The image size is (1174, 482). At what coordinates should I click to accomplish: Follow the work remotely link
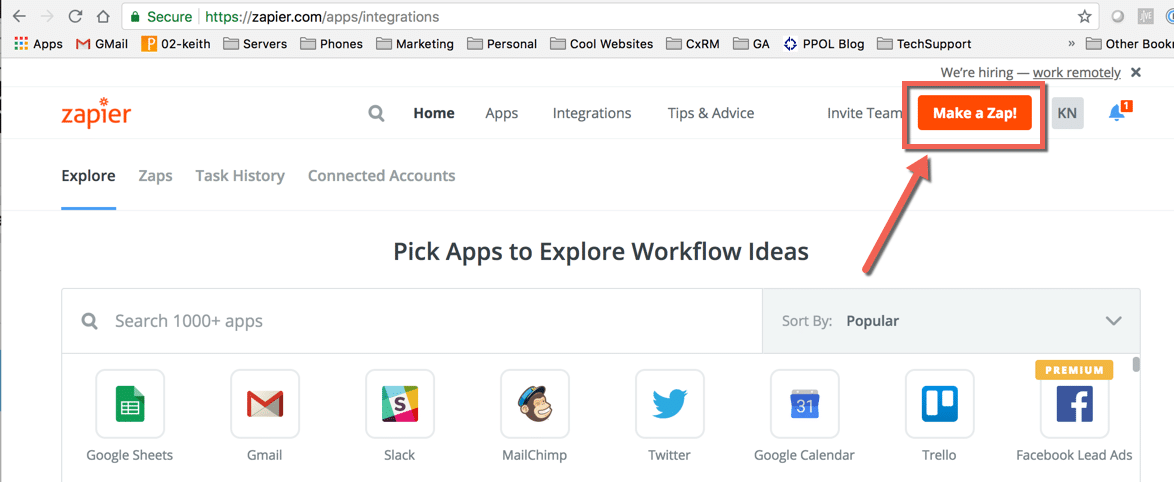coord(1077,73)
